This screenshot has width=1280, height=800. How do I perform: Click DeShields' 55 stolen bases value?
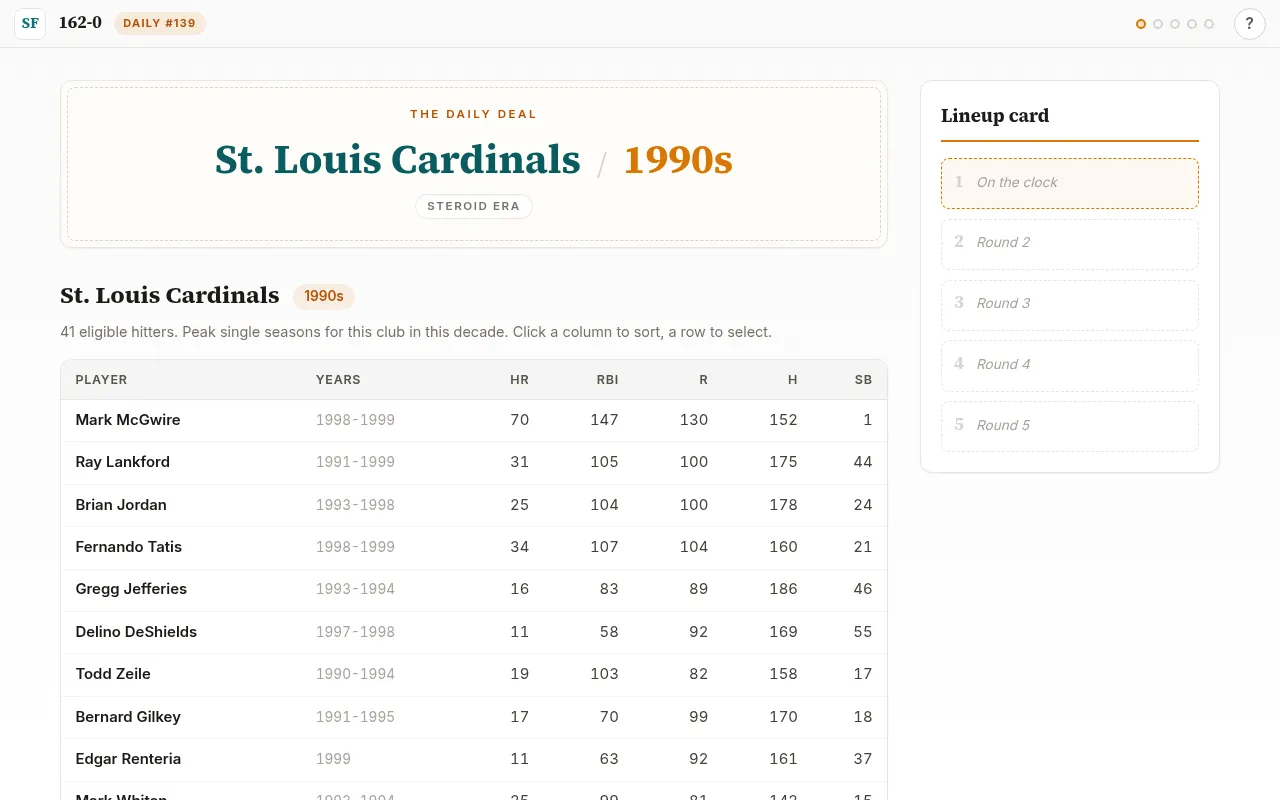(863, 632)
